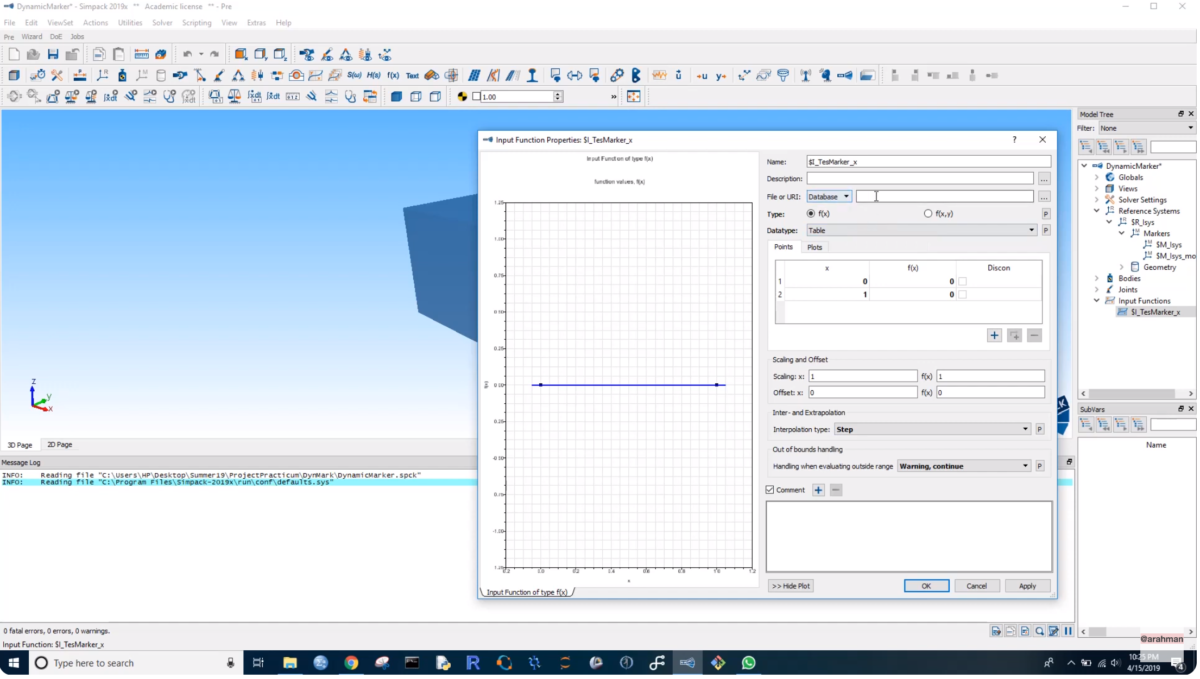1200x679 pixels.
Task: Click the OK button
Action: click(x=926, y=586)
